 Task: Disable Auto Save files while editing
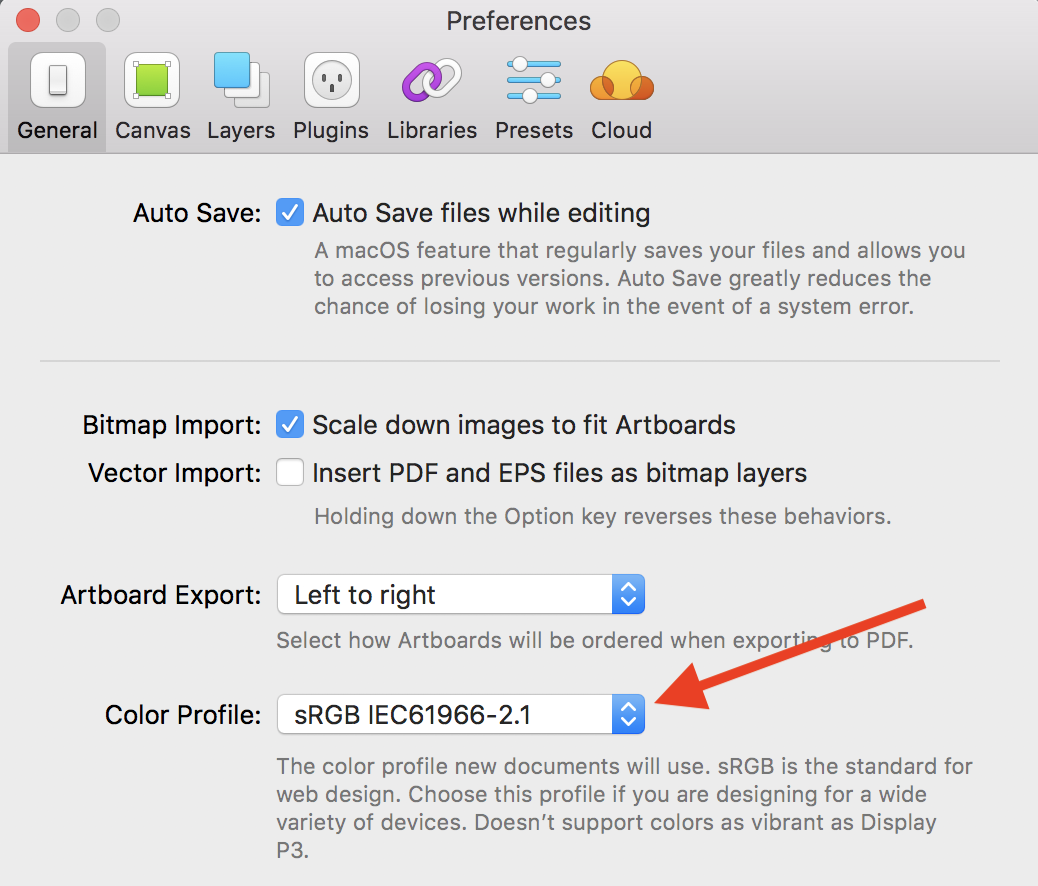click(x=289, y=212)
